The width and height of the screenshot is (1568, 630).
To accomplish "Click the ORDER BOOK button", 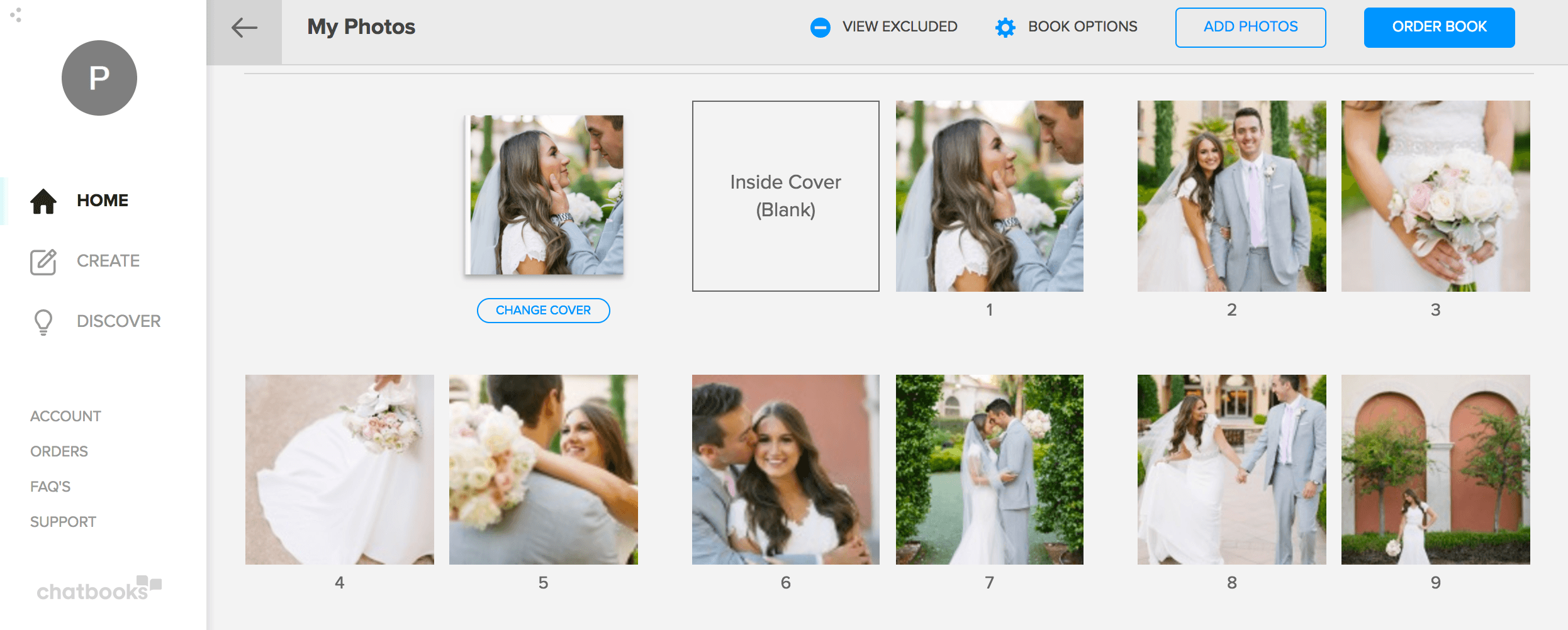I will [1439, 27].
